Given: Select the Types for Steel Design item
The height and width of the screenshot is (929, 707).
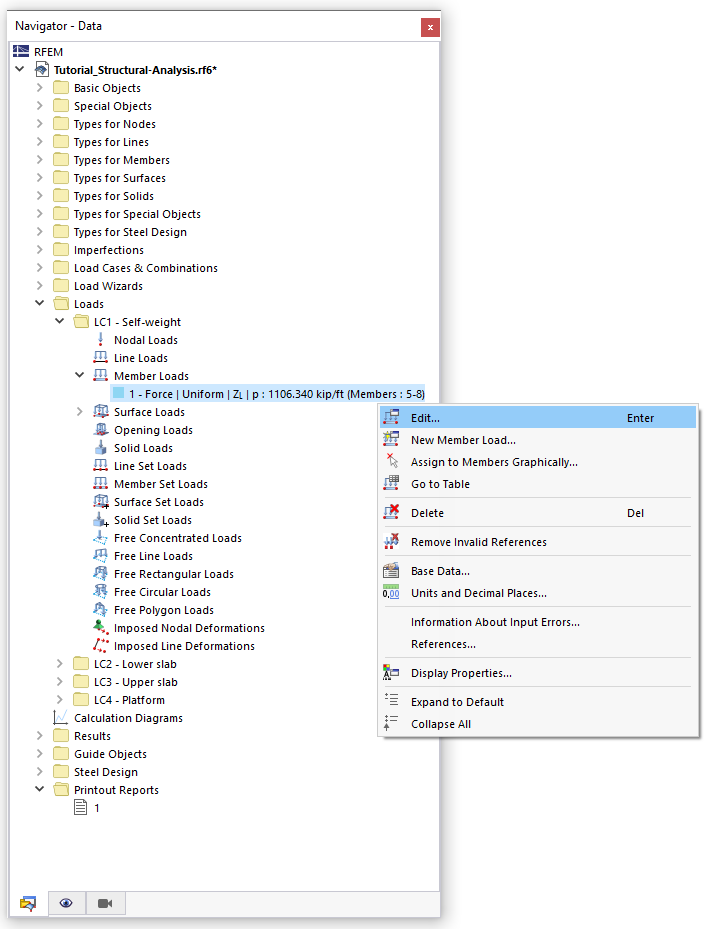Looking at the screenshot, I should (130, 232).
